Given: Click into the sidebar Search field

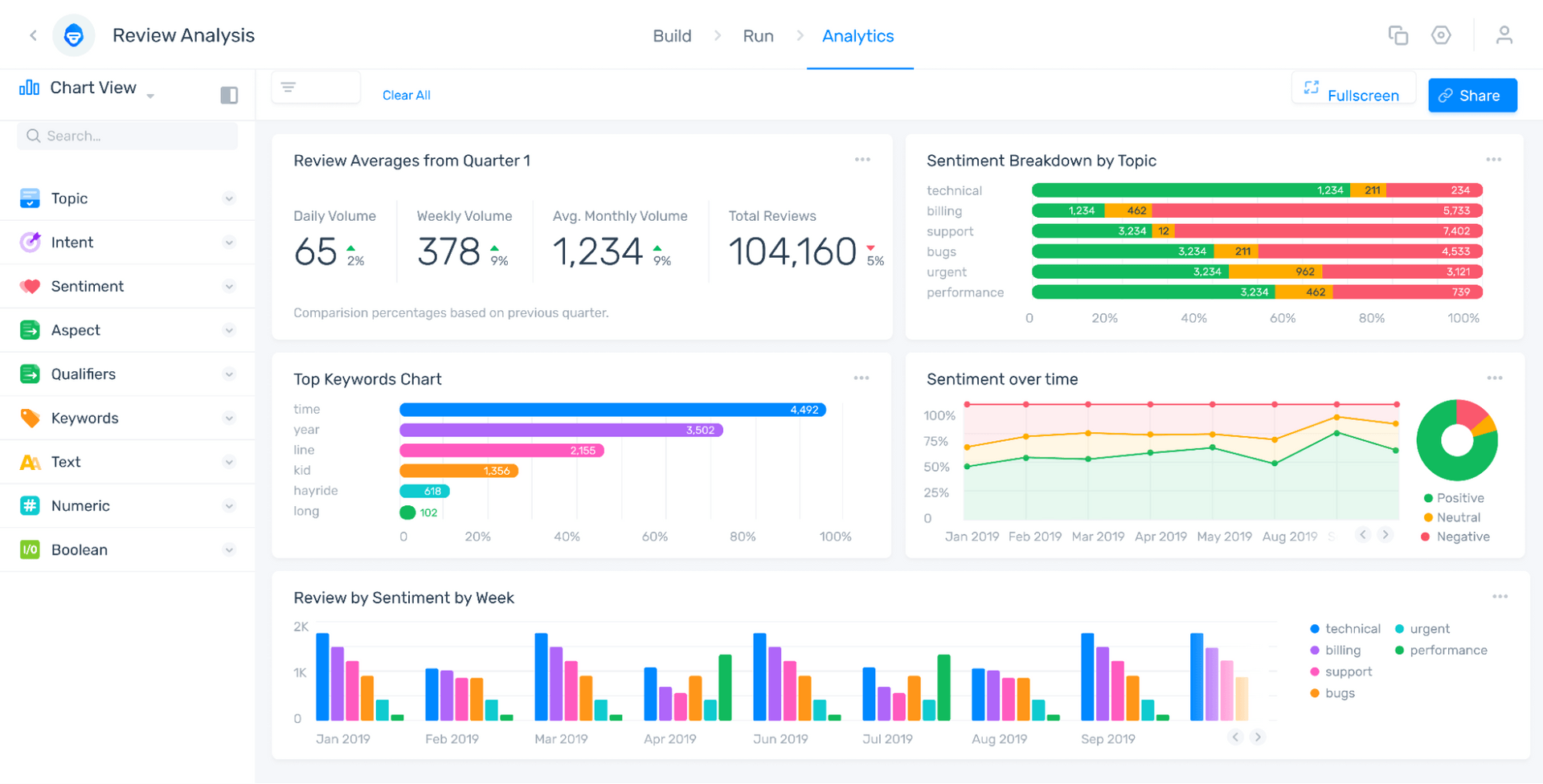Looking at the screenshot, I should pyautogui.click(x=129, y=136).
